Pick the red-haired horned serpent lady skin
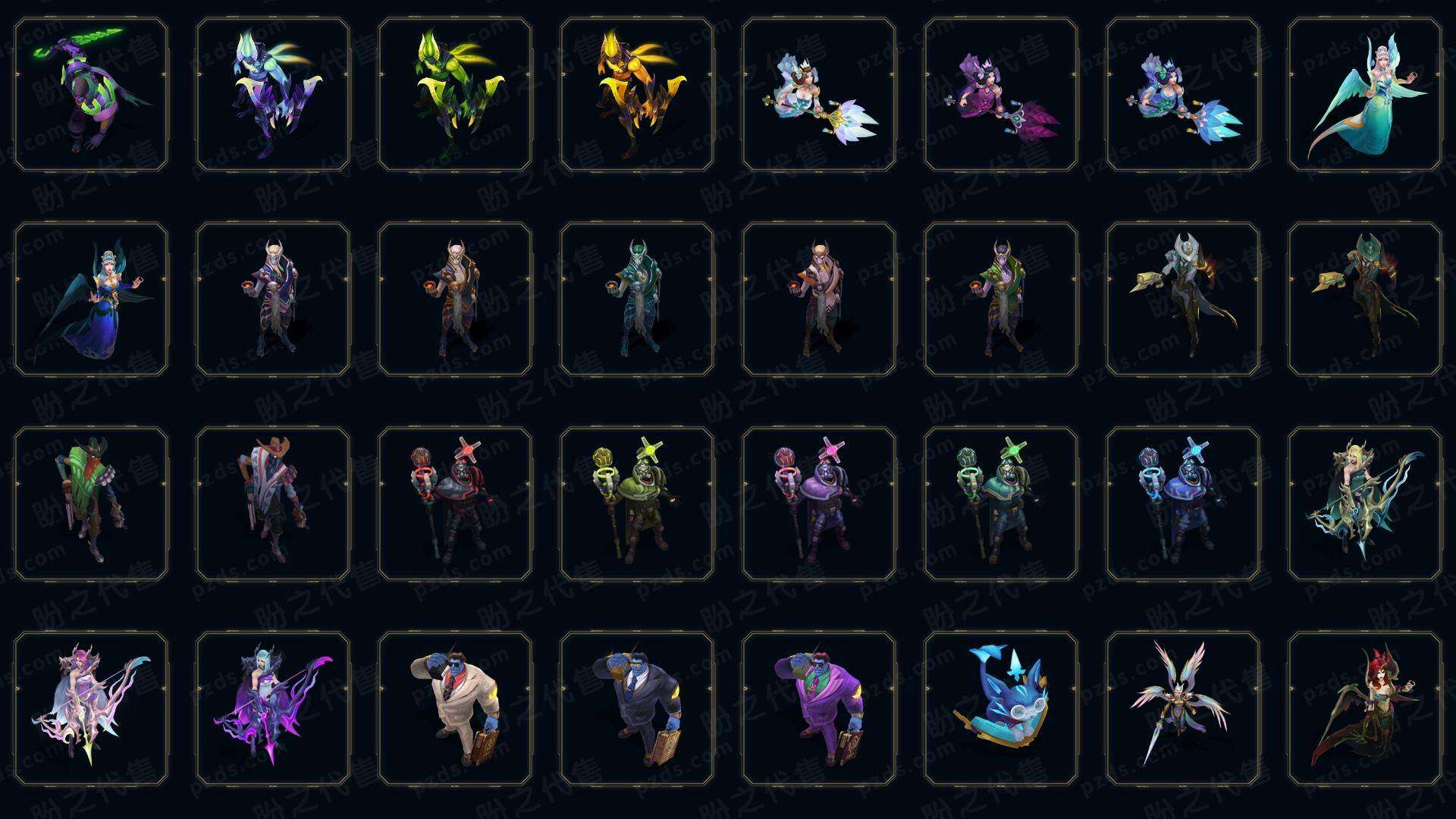This screenshot has height=819, width=1456. pyautogui.click(x=1365, y=708)
